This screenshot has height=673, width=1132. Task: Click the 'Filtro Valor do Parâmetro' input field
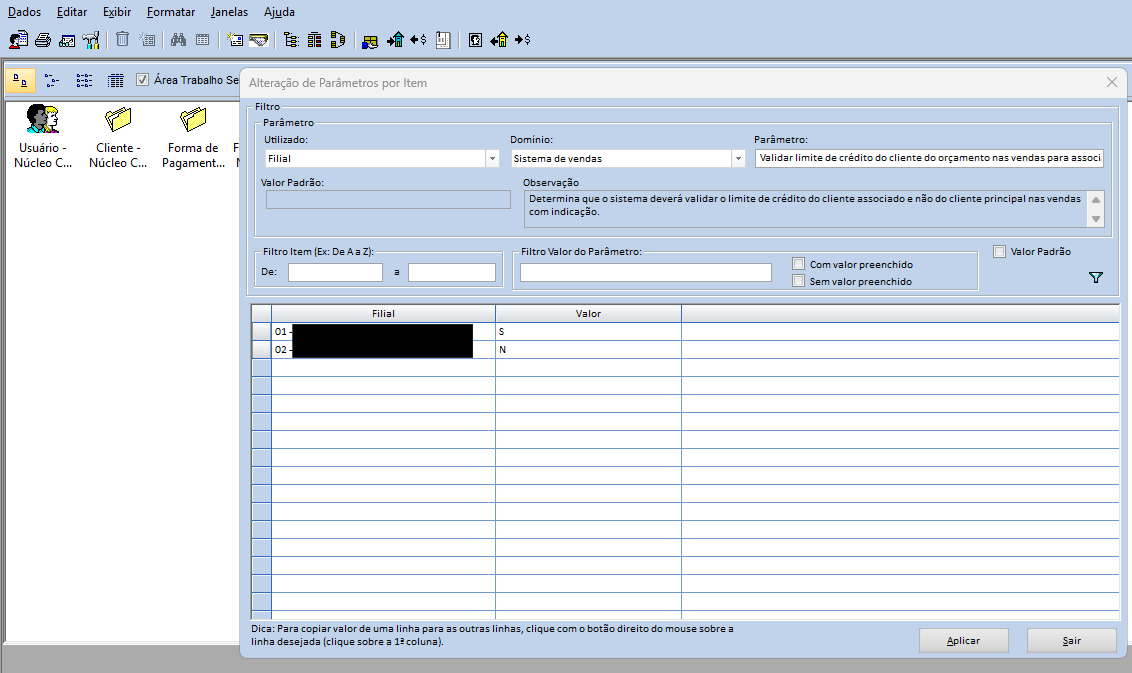(x=646, y=272)
